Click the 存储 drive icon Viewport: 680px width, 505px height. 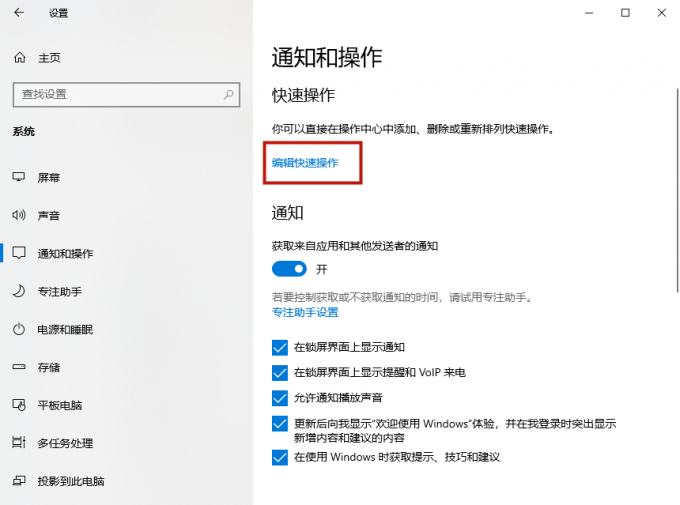click(x=19, y=367)
